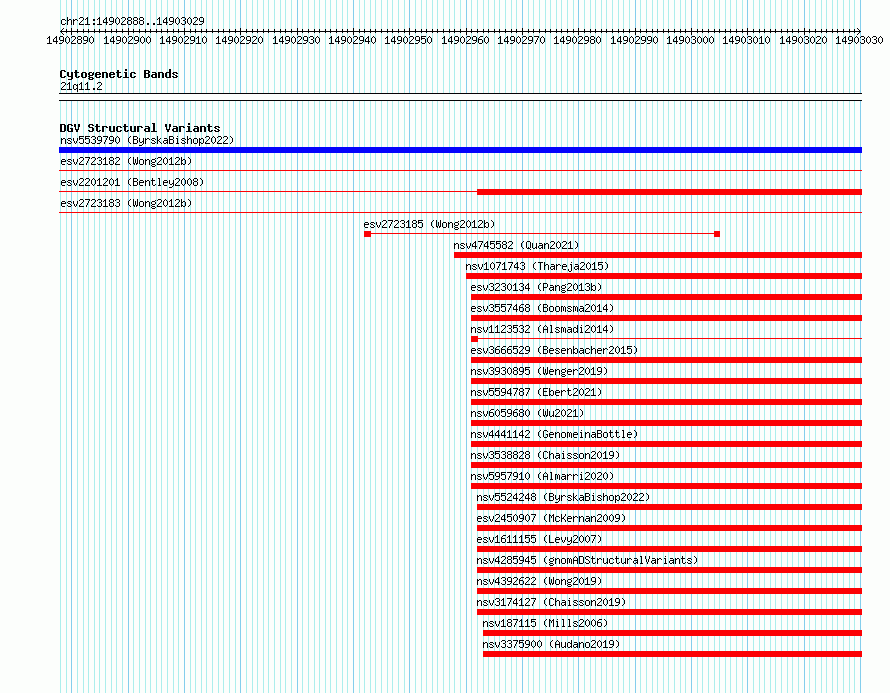Click the nsv4745582 red variant bar
The width and height of the screenshot is (890, 693).
tap(658, 255)
